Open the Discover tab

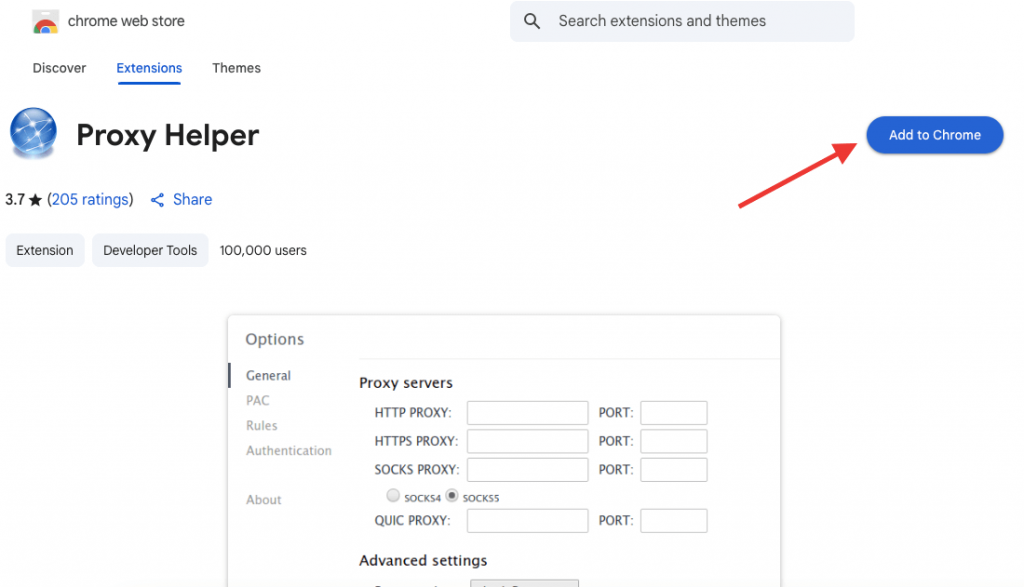coord(59,68)
